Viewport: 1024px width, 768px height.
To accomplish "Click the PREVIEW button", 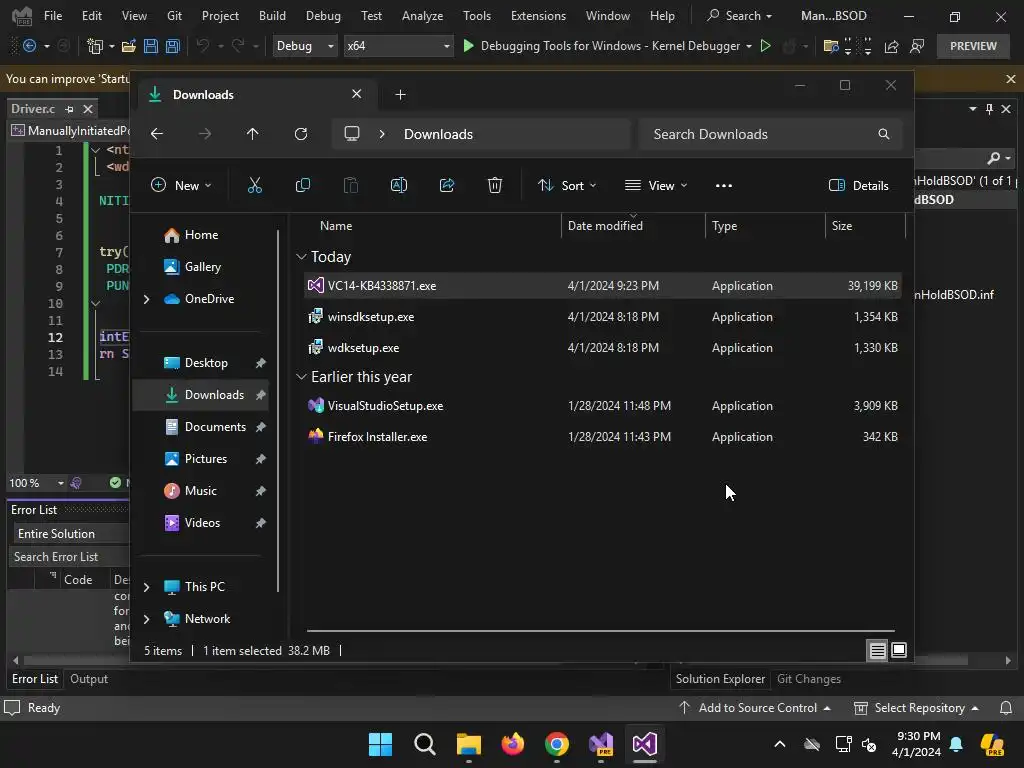I will coord(973,46).
